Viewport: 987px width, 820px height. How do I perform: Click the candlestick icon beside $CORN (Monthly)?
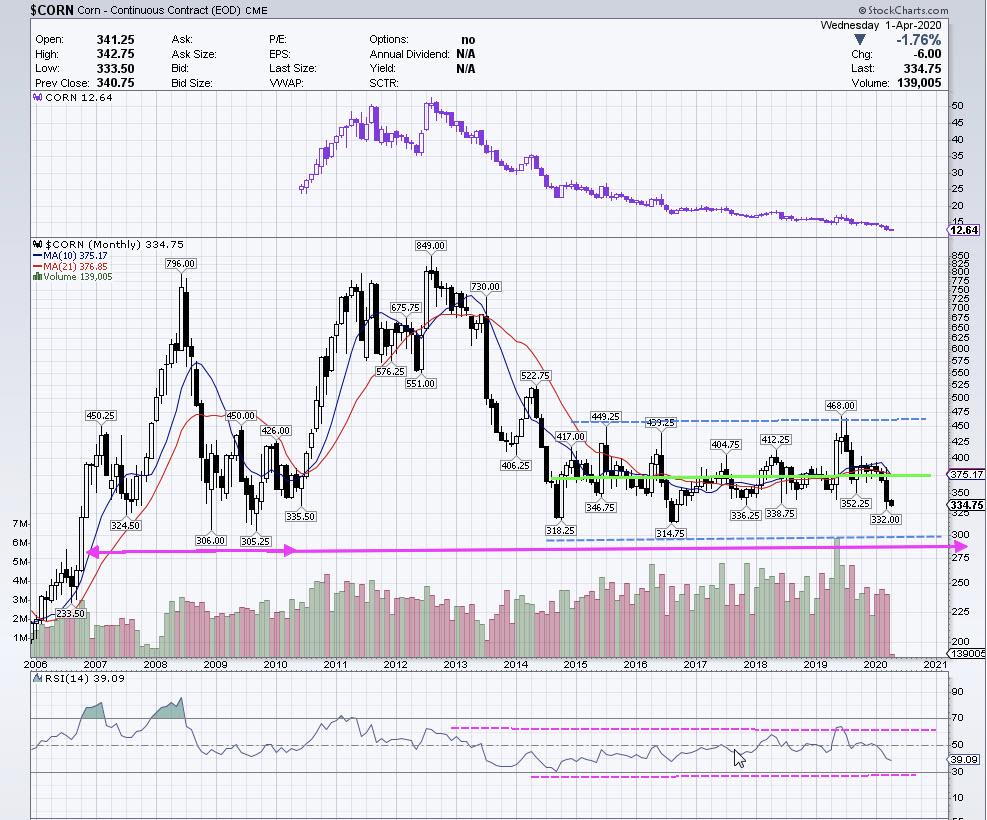[x=38, y=244]
